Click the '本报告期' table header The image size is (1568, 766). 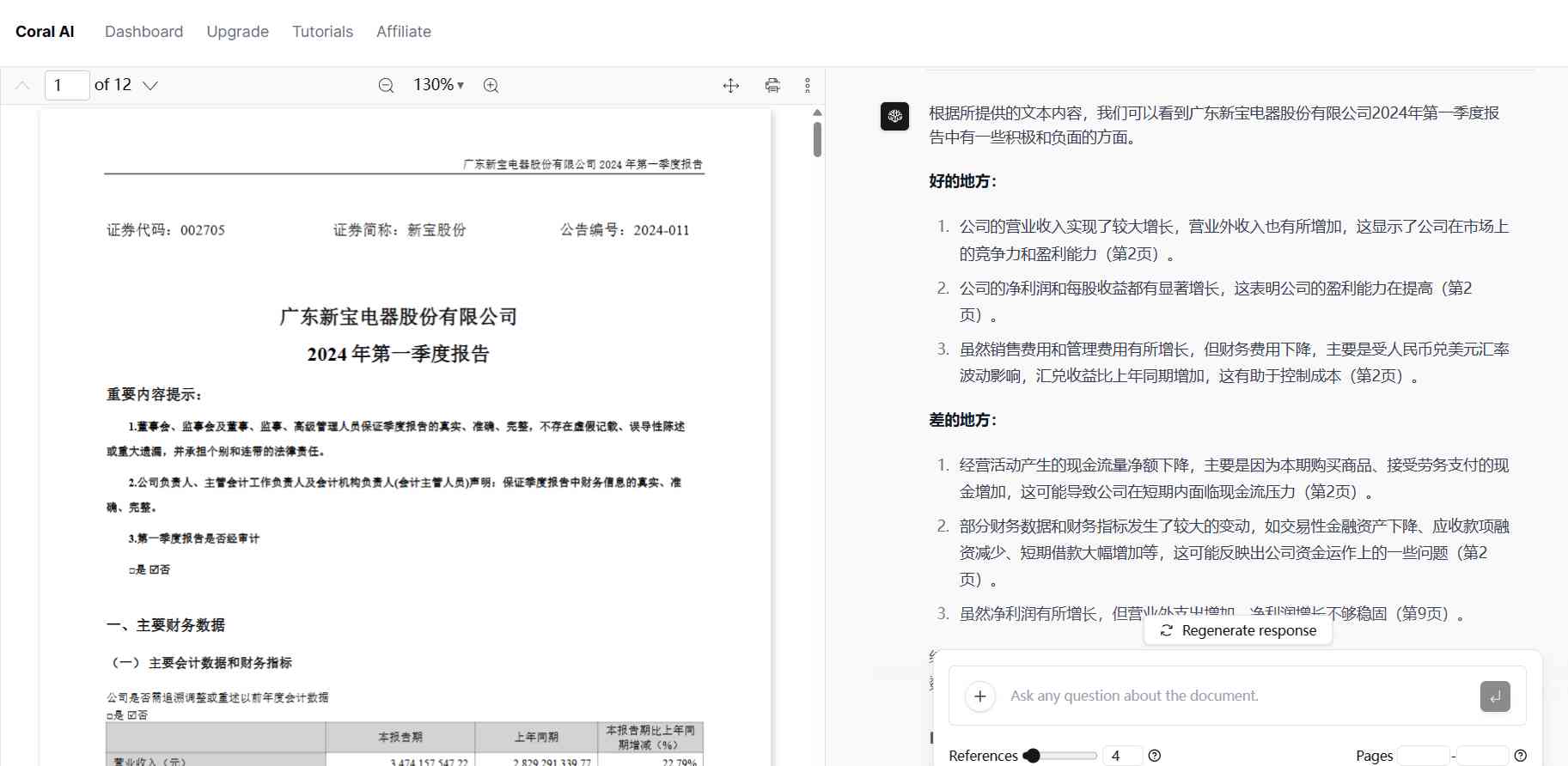(400, 737)
